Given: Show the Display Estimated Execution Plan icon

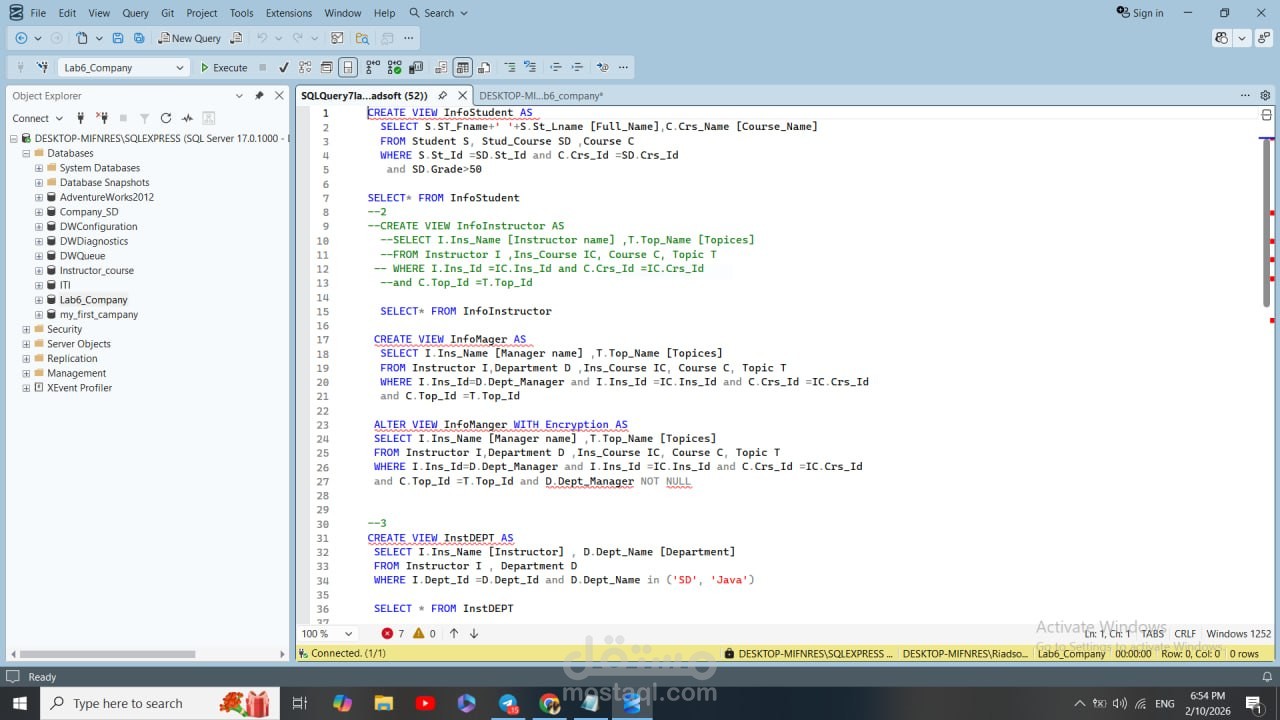Looking at the screenshot, I should point(305,68).
